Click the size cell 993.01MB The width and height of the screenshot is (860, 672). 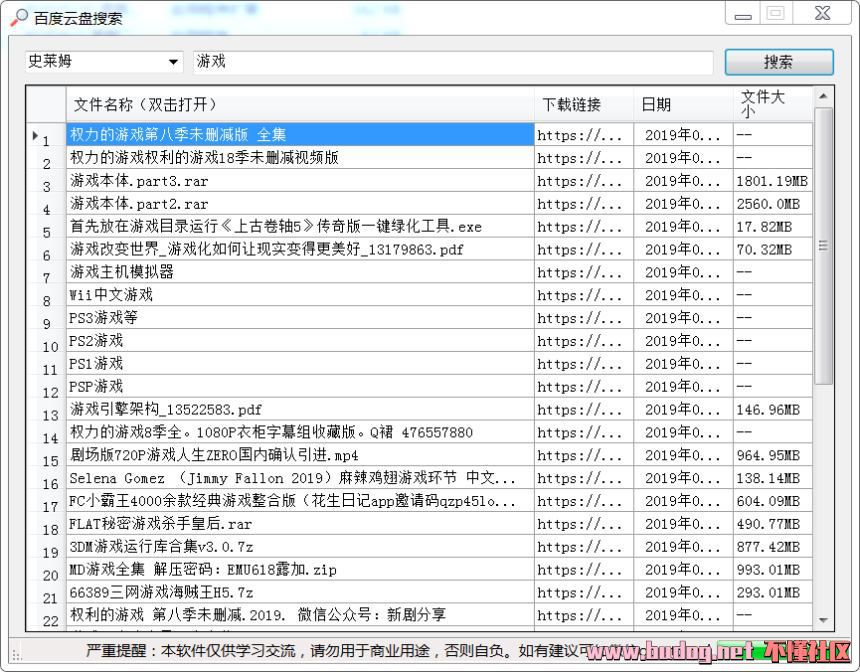[x=772, y=569]
